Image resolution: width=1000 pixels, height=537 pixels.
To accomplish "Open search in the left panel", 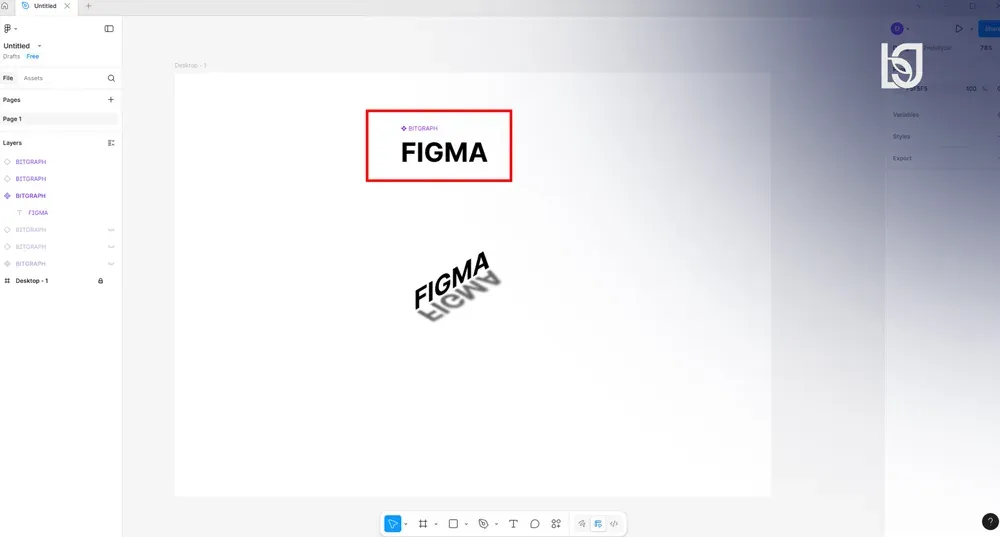I will tap(112, 78).
